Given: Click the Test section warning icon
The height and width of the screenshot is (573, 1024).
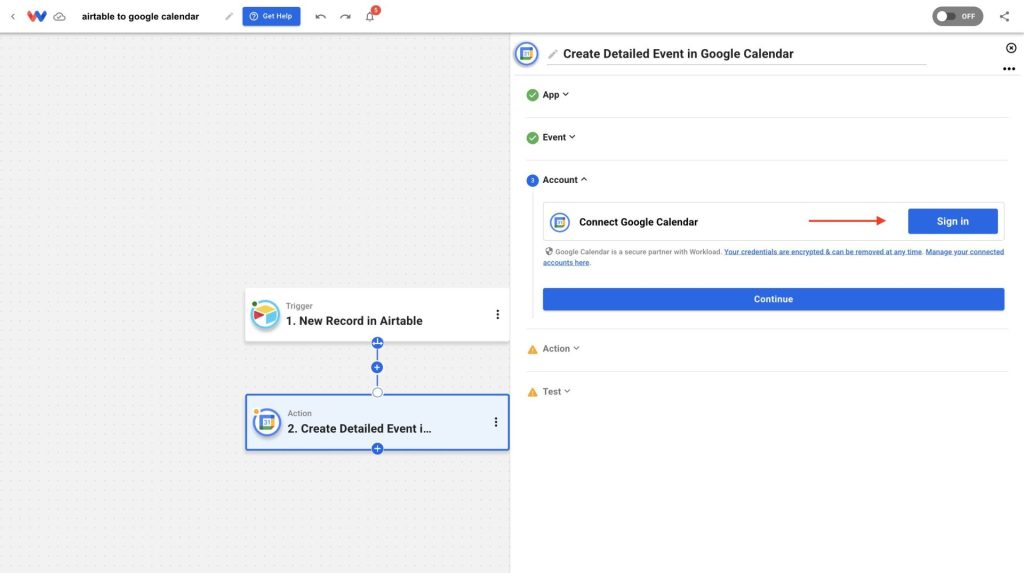Looking at the screenshot, I should tap(532, 392).
